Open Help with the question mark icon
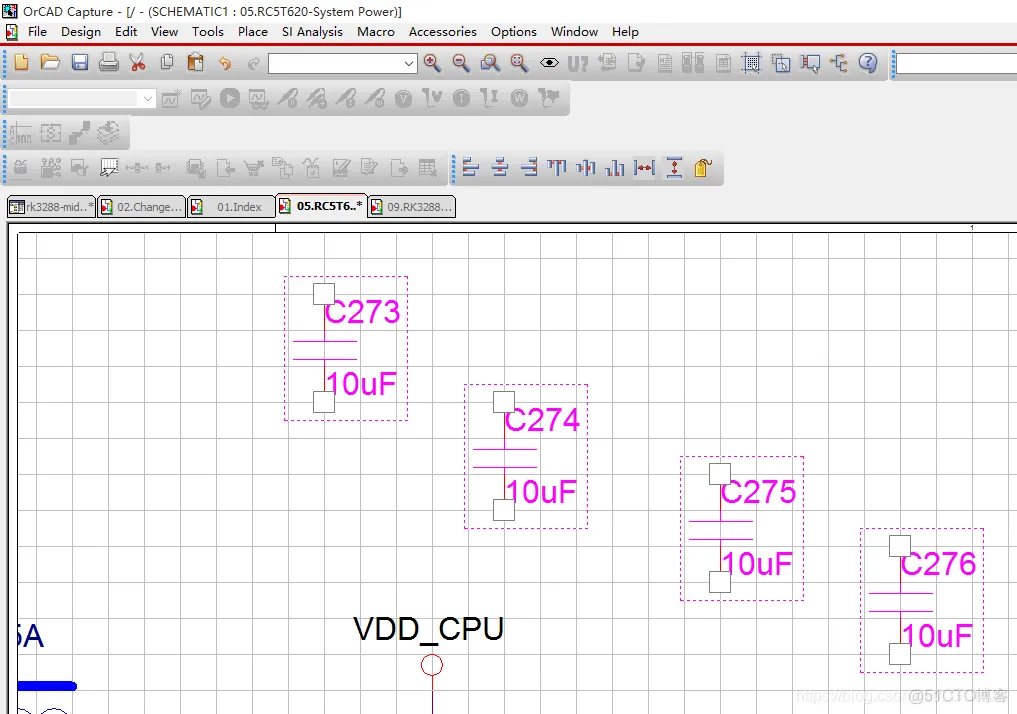Image resolution: width=1017 pixels, height=714 pixels. point(868,62)
